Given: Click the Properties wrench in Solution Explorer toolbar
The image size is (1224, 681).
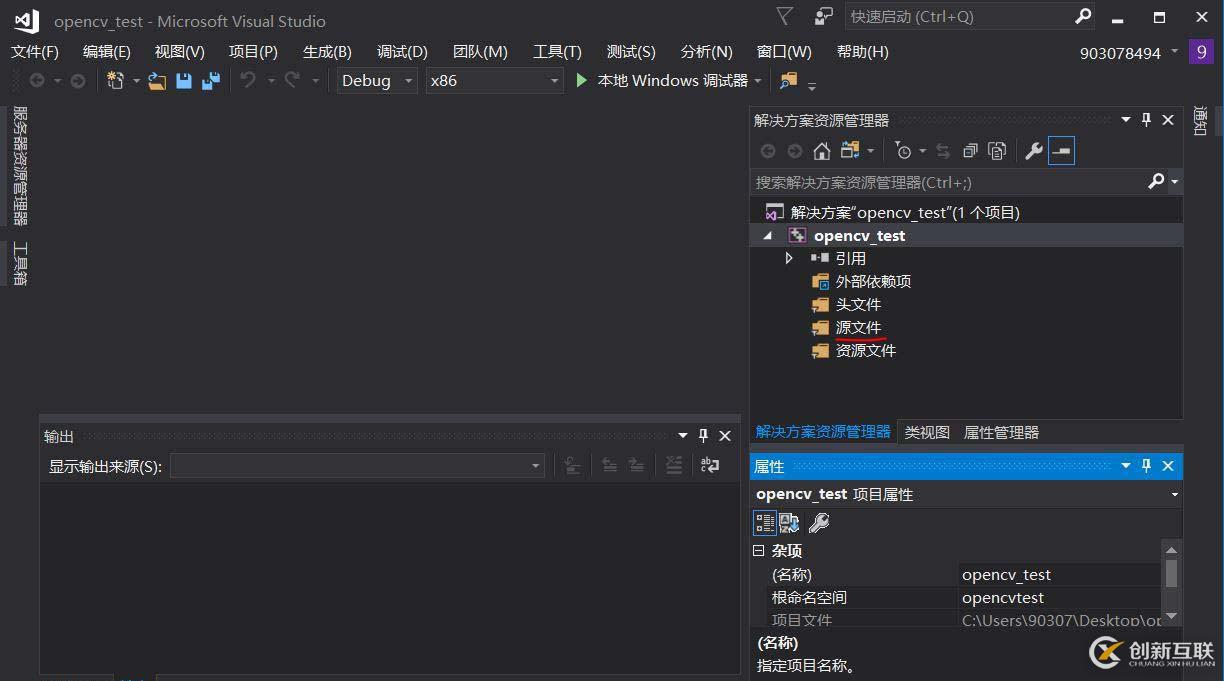Looking at the screenshot, I should click(x=1033, y=151).
